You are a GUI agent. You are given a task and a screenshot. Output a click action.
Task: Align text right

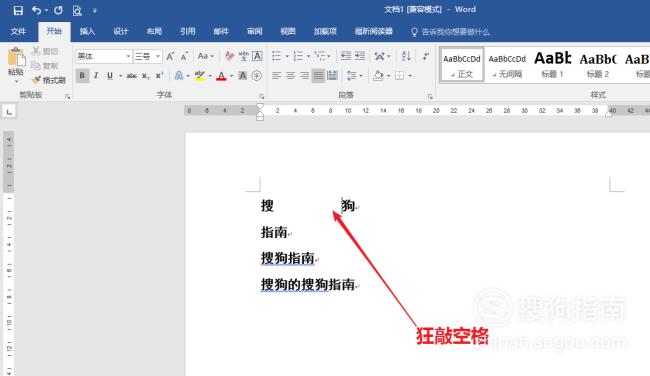pos(305,75)
